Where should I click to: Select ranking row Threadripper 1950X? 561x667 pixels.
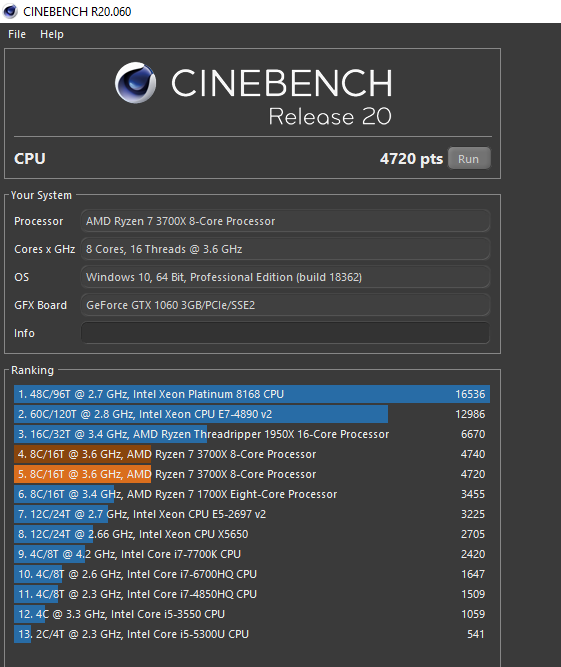coord(252,434)
